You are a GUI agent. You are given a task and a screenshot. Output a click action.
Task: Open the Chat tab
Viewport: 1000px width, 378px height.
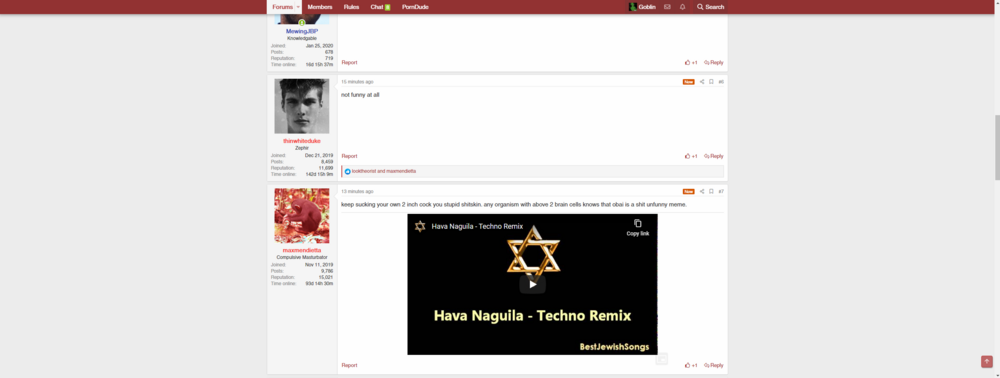(x=380, y=7)
